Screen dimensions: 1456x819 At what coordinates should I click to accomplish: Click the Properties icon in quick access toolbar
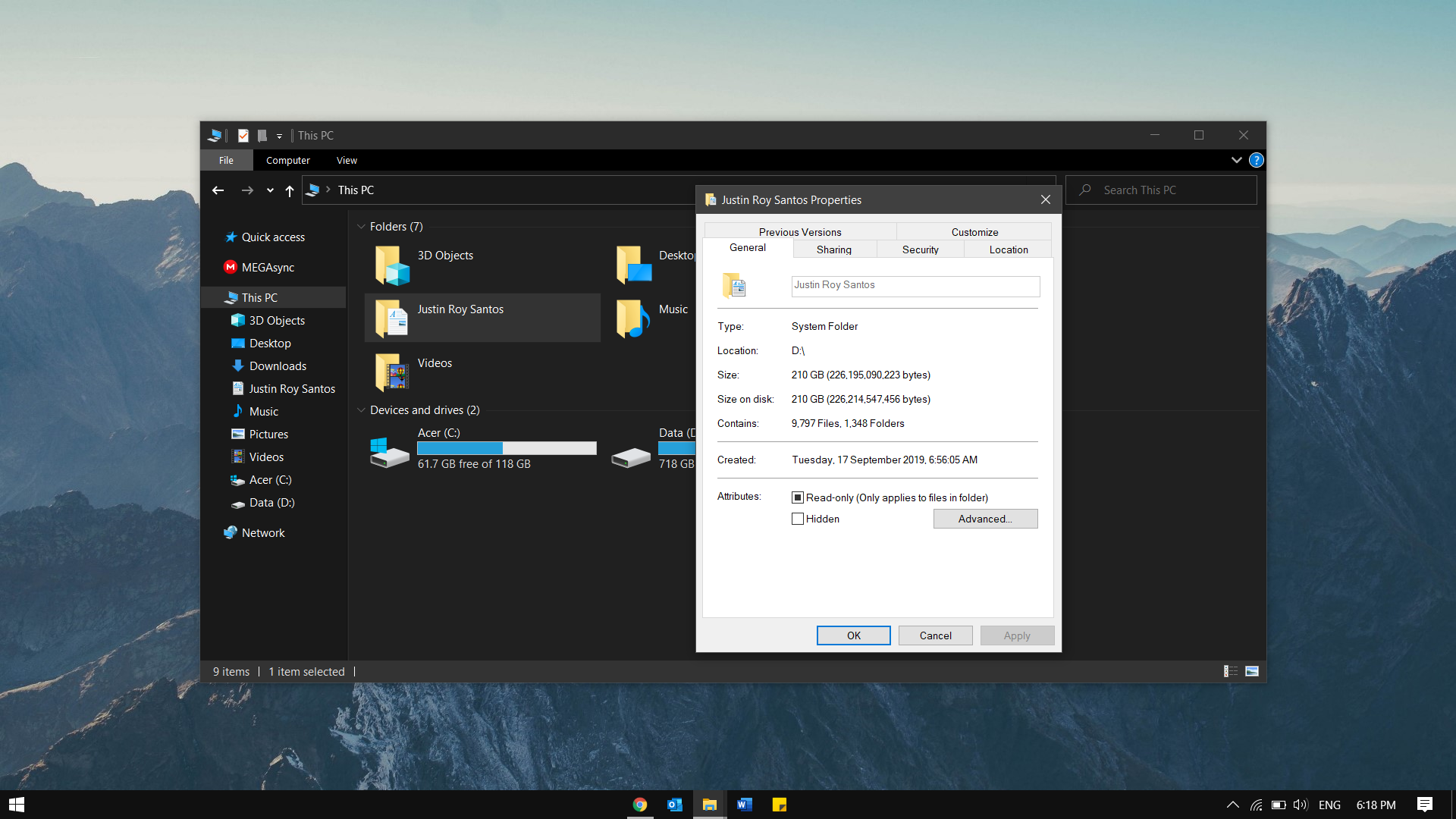pyautogui.click(x=243, y=136)
